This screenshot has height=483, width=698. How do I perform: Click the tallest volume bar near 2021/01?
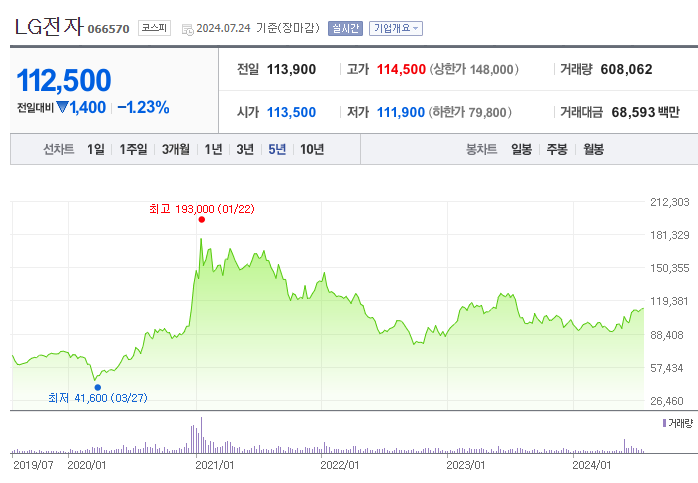pos(201,435)
